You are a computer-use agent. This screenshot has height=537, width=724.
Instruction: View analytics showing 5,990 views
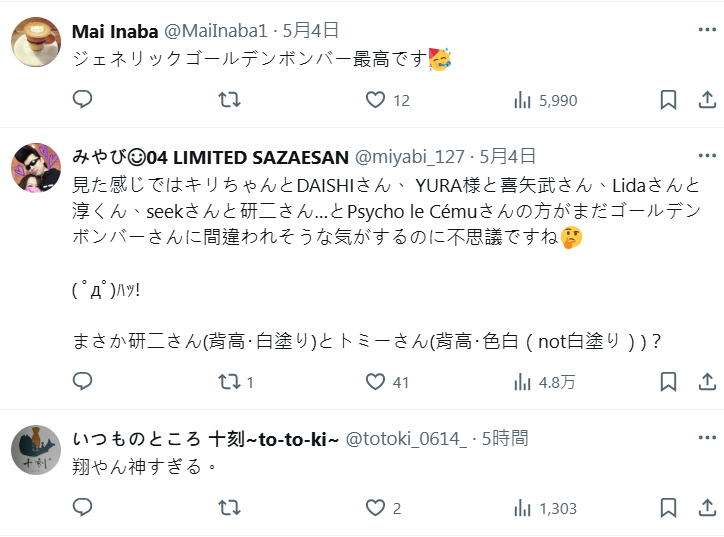[x=522, y=100]
